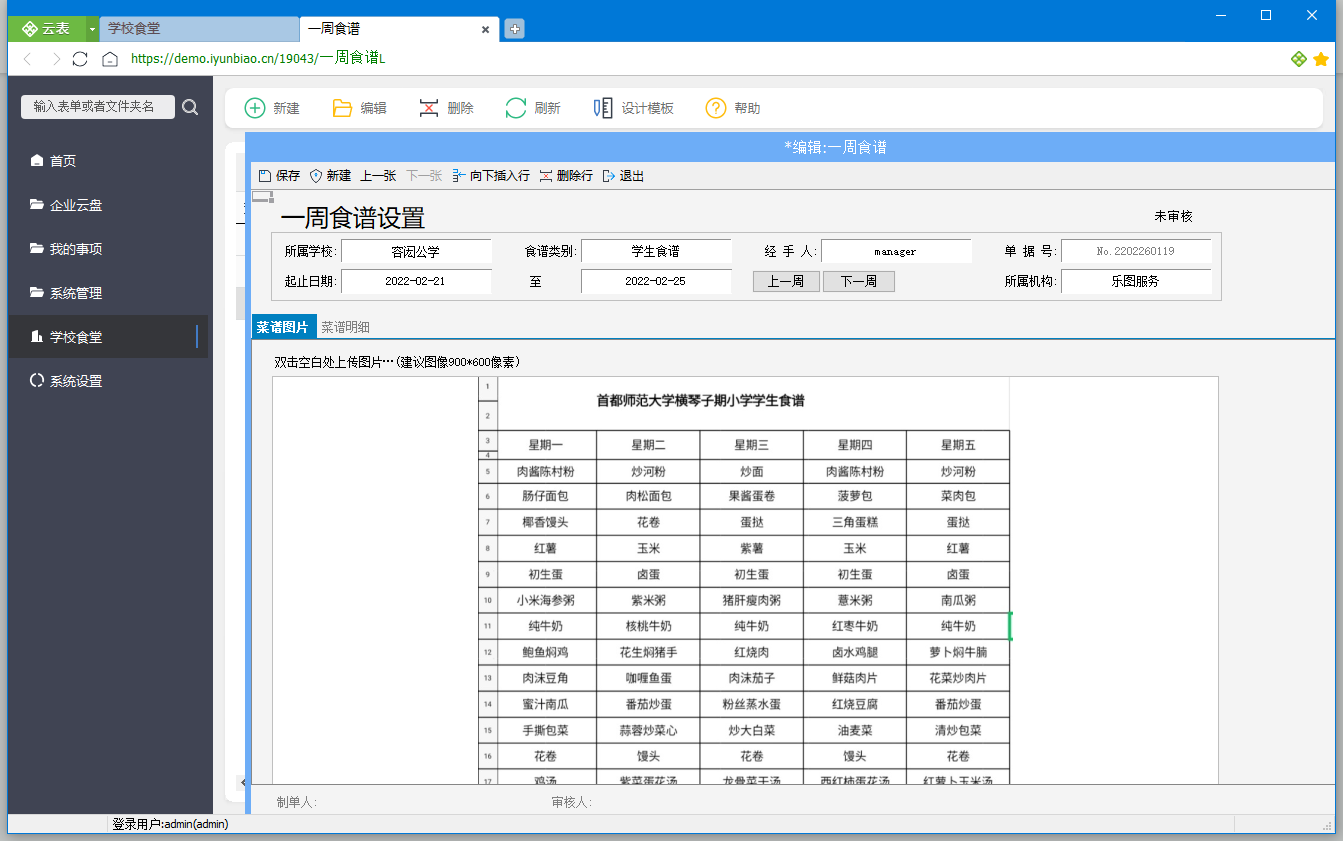Open 我的事项 in the sidebar

pyautogui.click(x=108, y=249)
